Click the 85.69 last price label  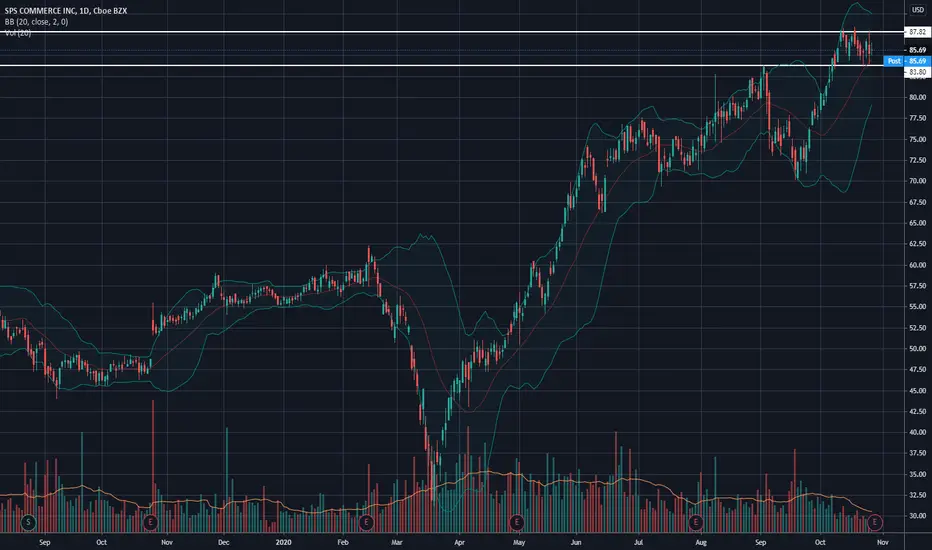[x=917, y=50]
